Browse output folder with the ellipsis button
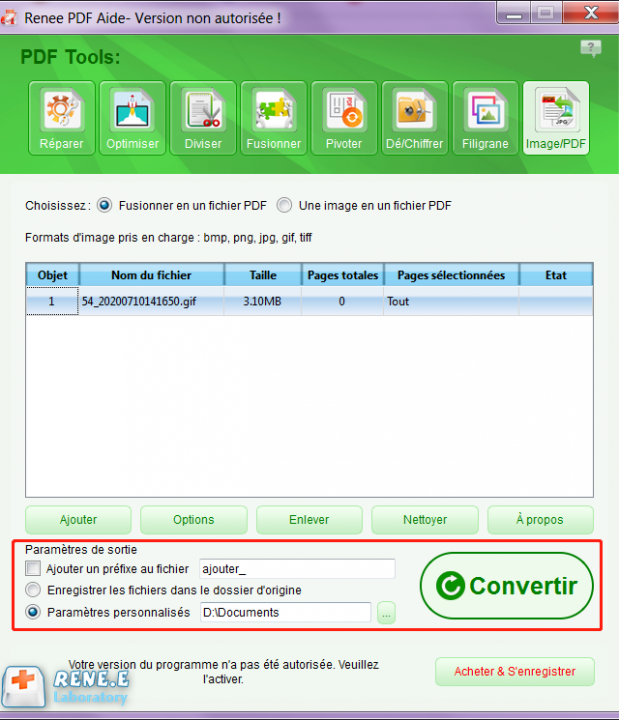This screenshot has height=720, width=619. tap(386, 613)
